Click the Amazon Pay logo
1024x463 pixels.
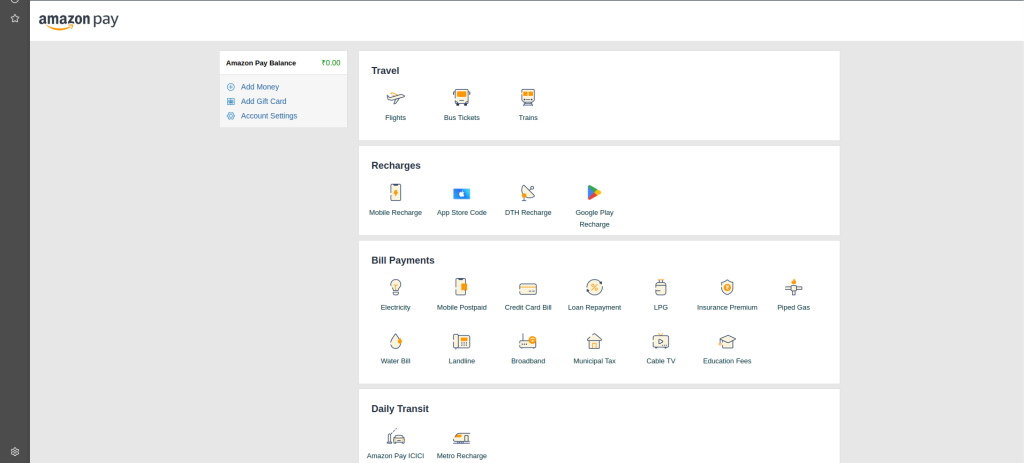(78, 21)
